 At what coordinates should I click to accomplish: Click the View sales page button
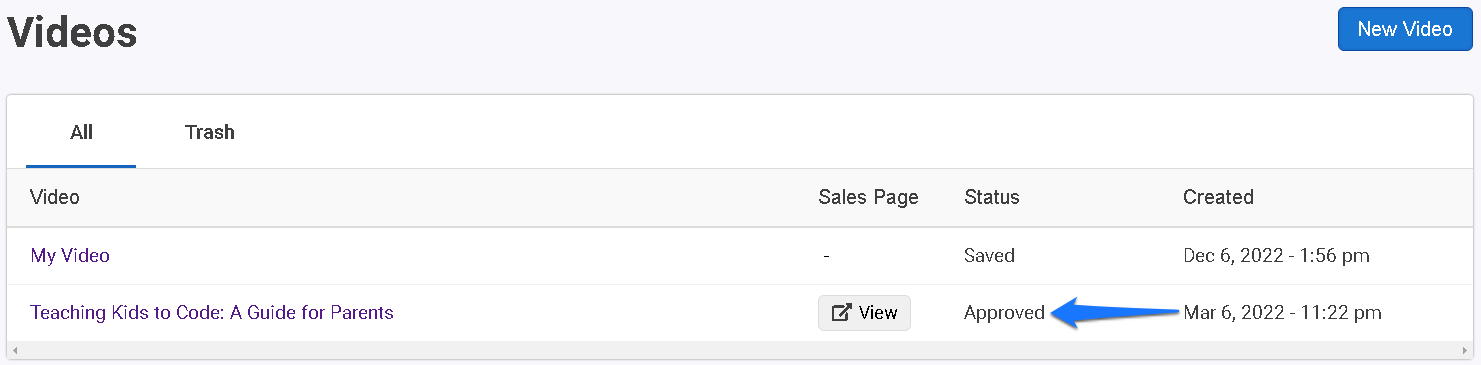(x=864, y=313)
